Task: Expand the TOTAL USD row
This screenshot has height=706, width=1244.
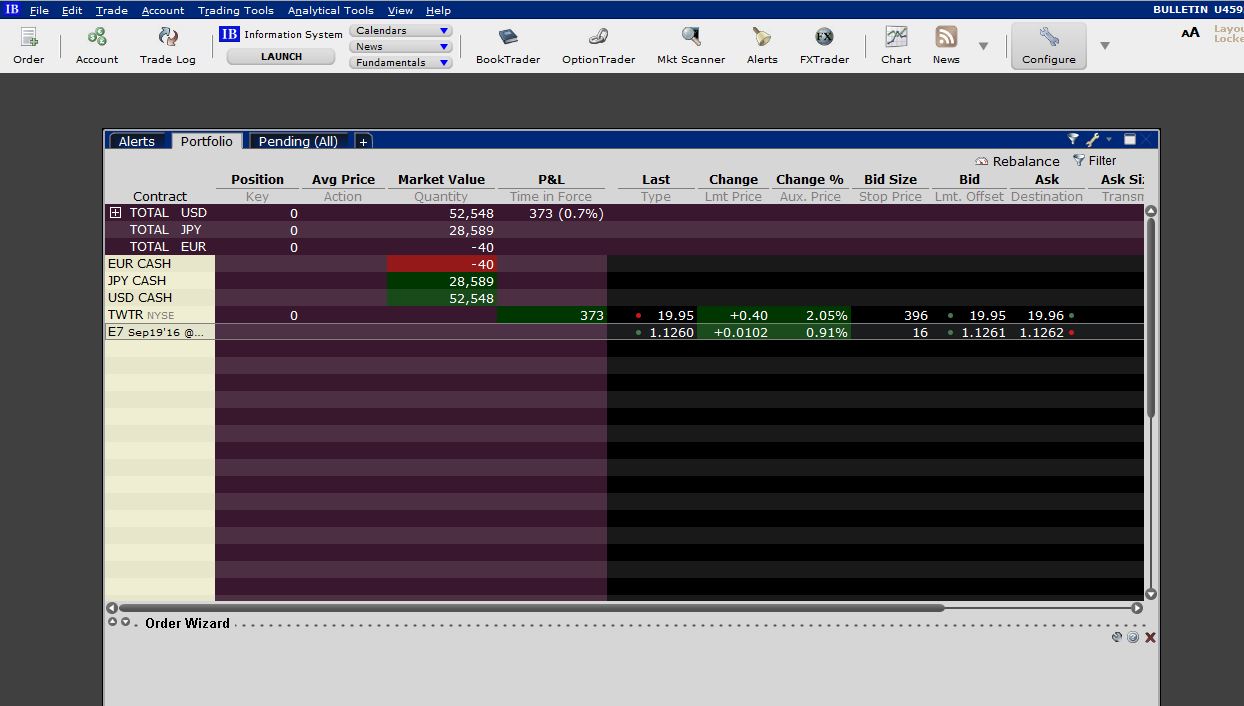Action: pos(115,213)
